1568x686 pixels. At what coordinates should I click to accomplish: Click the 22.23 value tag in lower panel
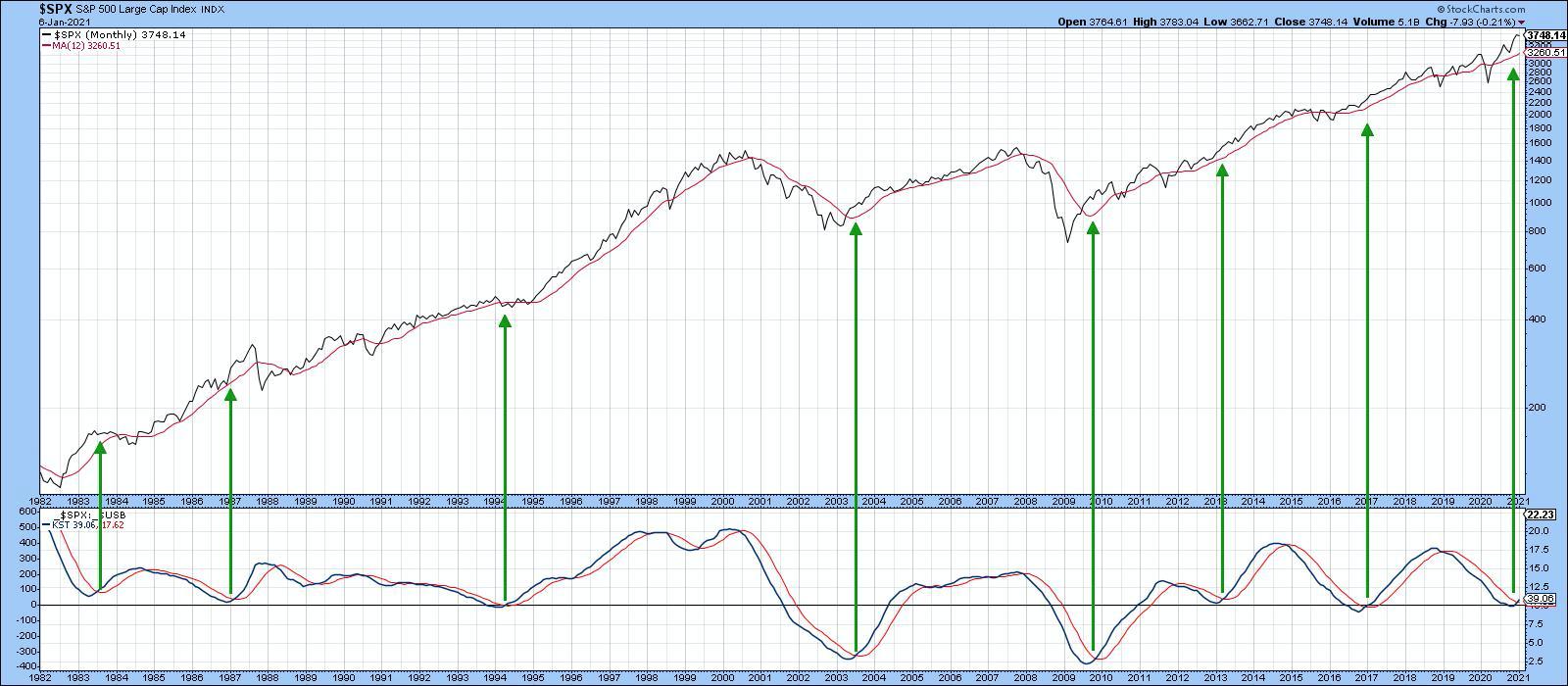(x=1541, y=514)
